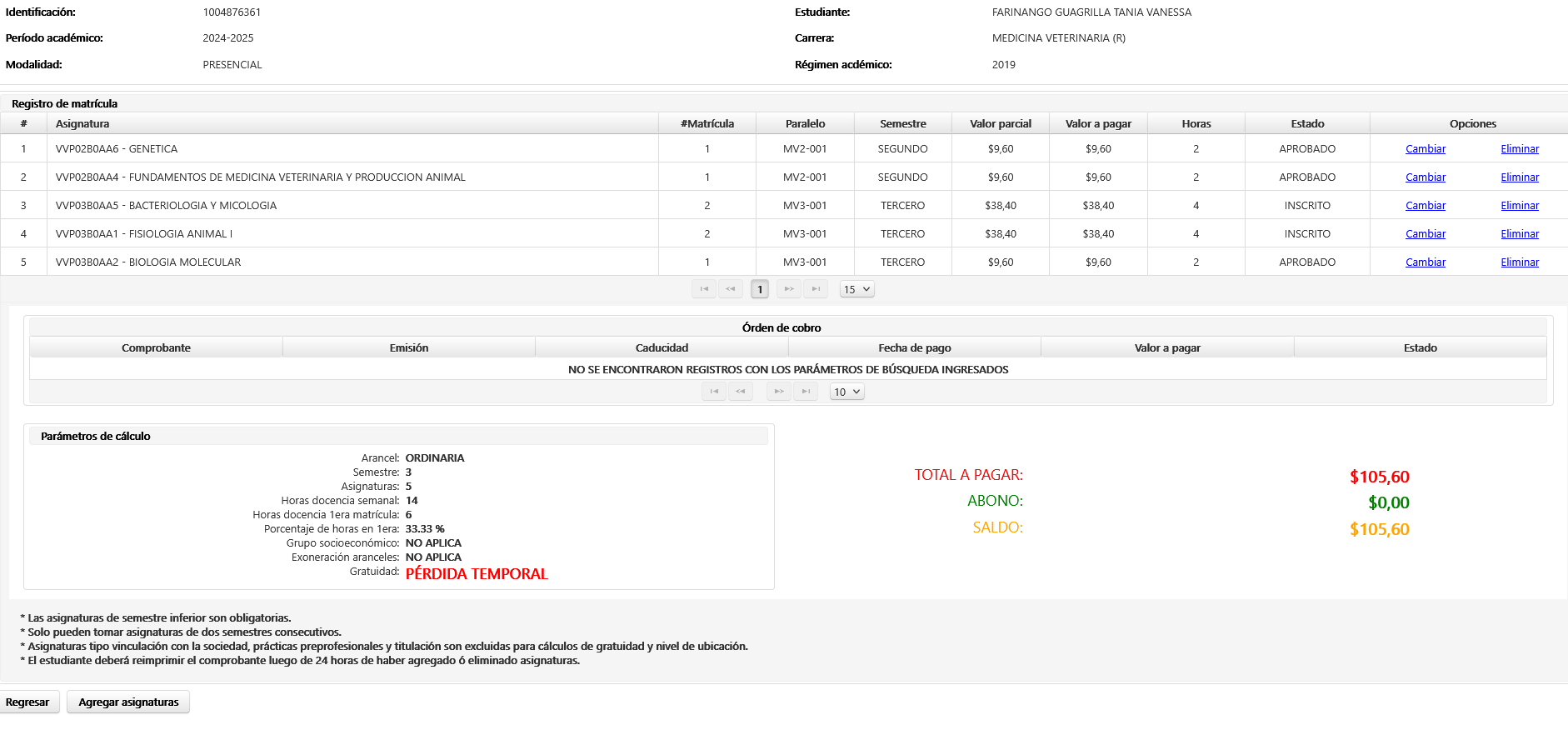Click Cambiar for FUNDAMENTOS DE MEDICINA VETERINARIA
The width and height of the screenshot is (1568, 730).
click(1426, 177)
